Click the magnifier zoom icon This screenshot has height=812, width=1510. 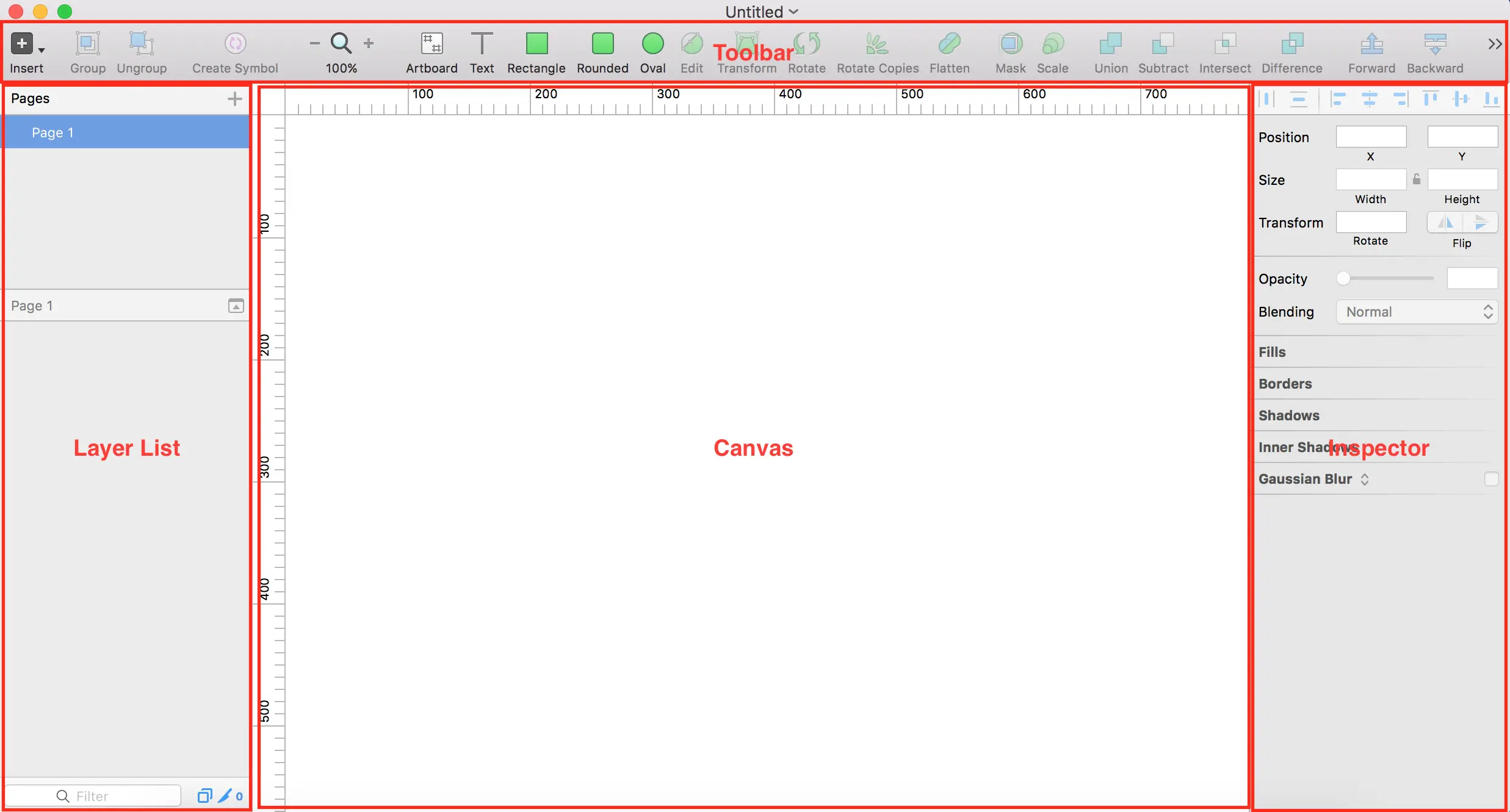[341, 43]
